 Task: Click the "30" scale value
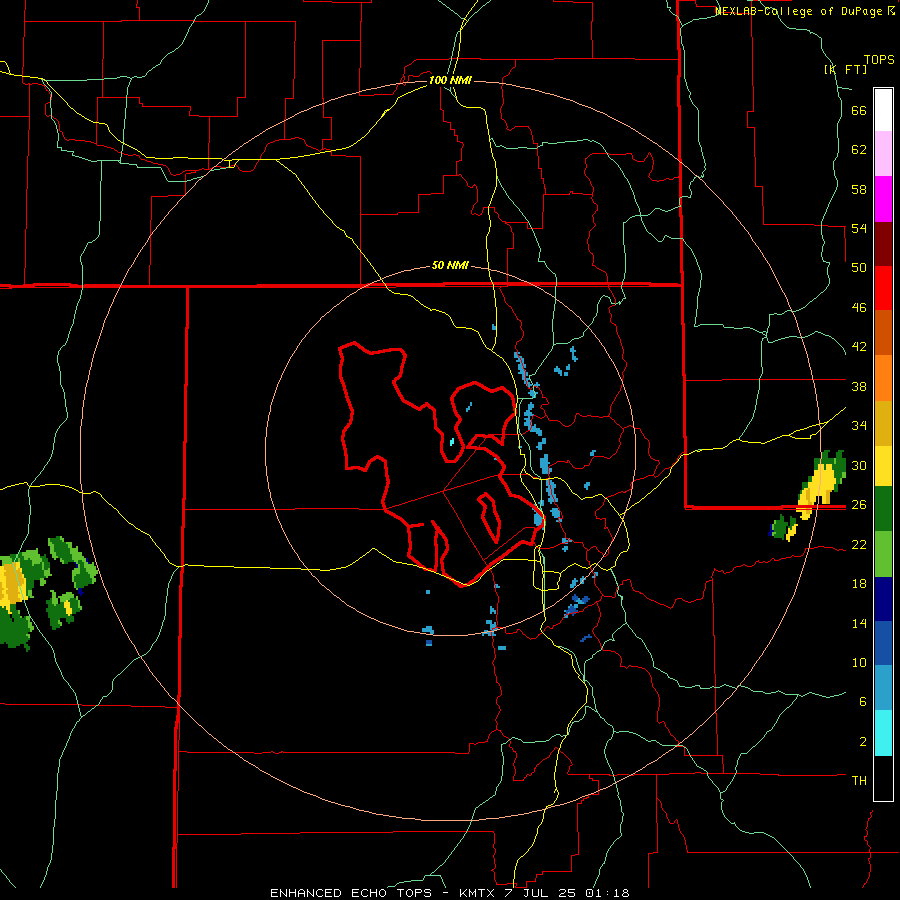pyautogui.click(x=859, y=465)
